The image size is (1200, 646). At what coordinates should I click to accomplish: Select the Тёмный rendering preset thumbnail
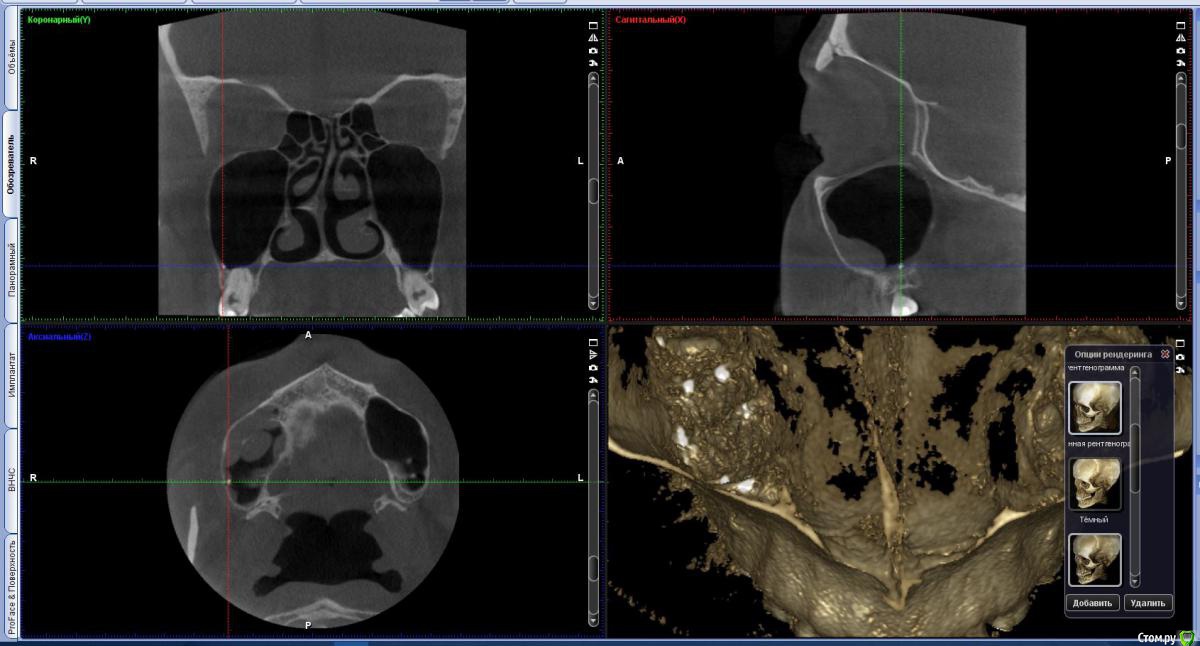[1095, 485]
